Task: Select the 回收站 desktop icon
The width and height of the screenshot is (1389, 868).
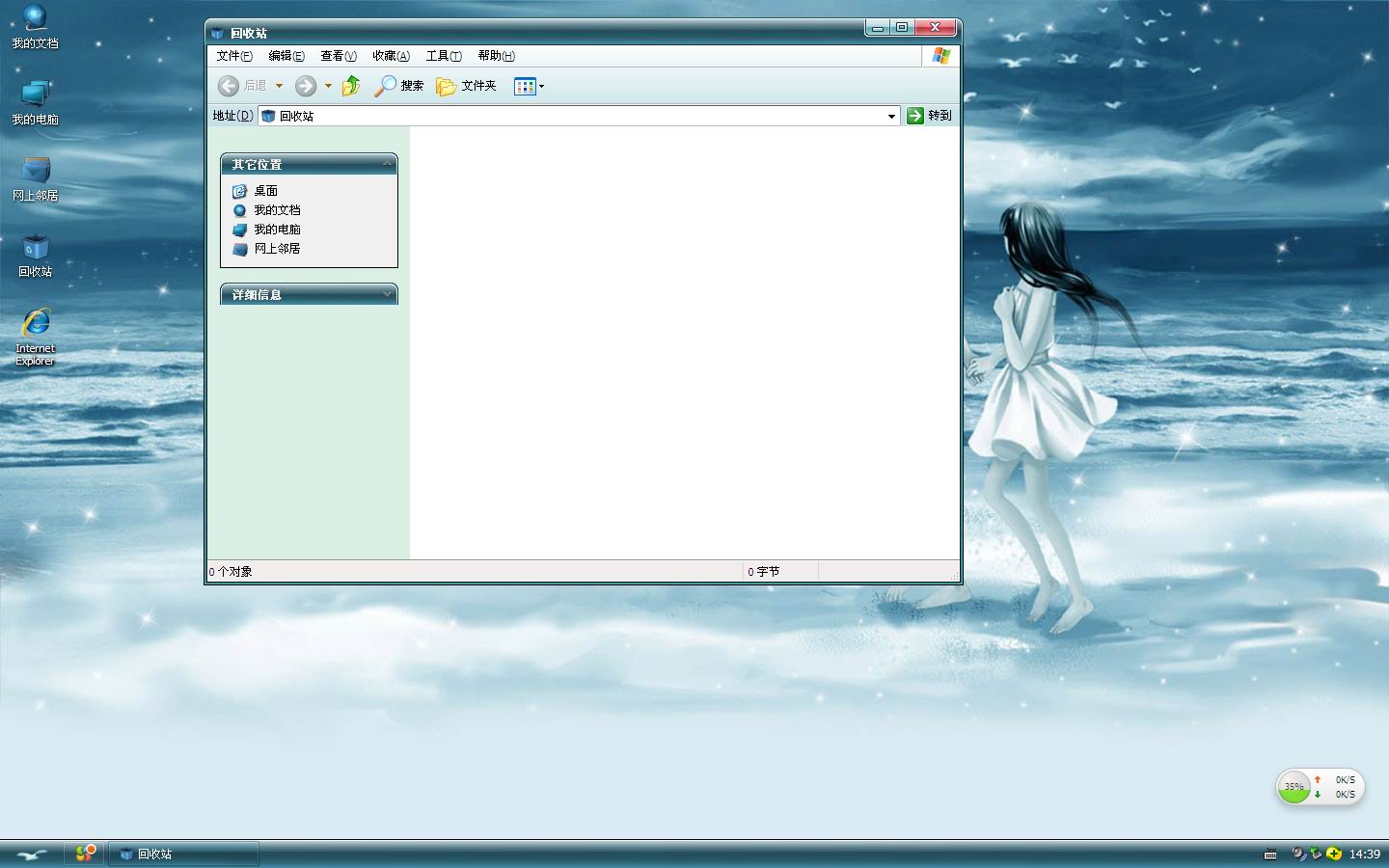Action: 35,256
